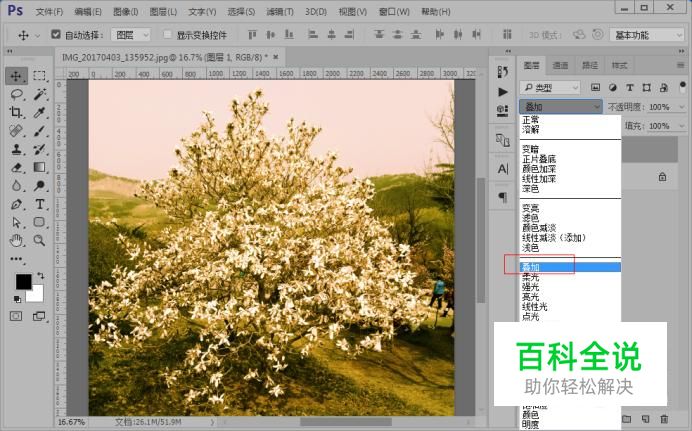The height and width of the screenshot is (431, 692).
Task: Select the Eraser tool
Action: tap(16, 167)
